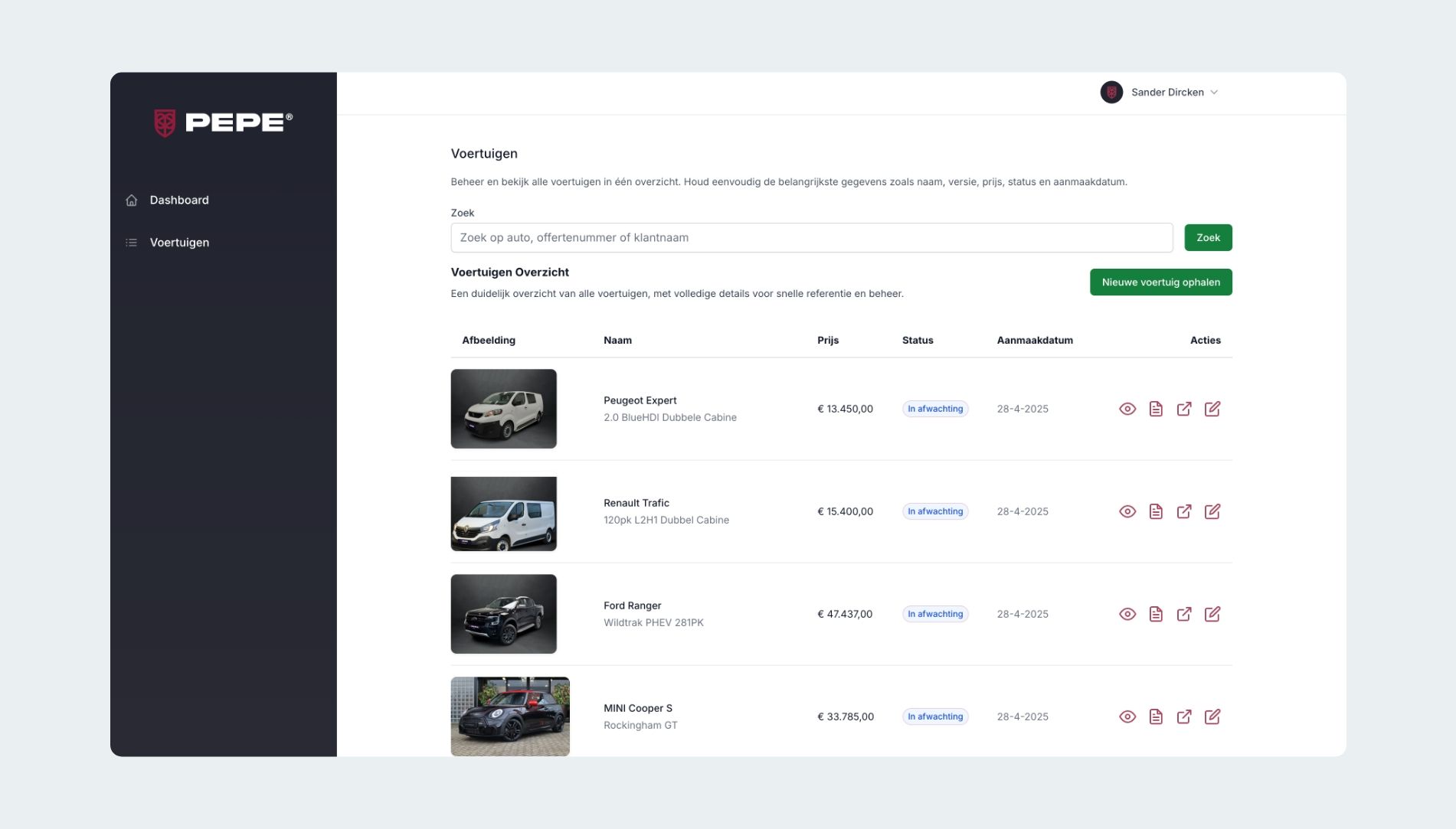Viewport: 1456px width, 829px height.
Task: Open document icon for Renault Trafic
Action: click(1156, 511)
